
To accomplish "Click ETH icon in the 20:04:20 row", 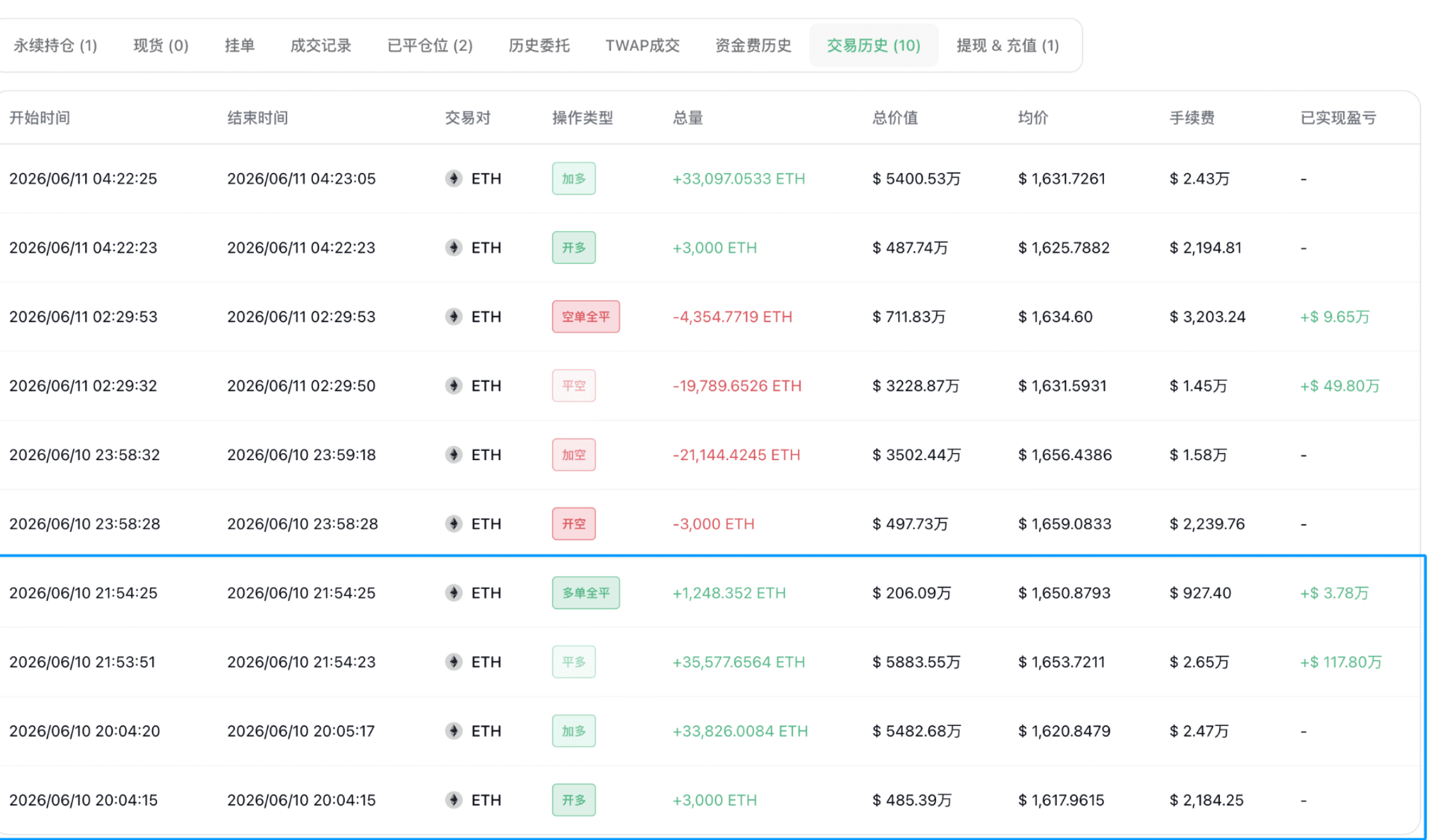I will click(454, 731).
